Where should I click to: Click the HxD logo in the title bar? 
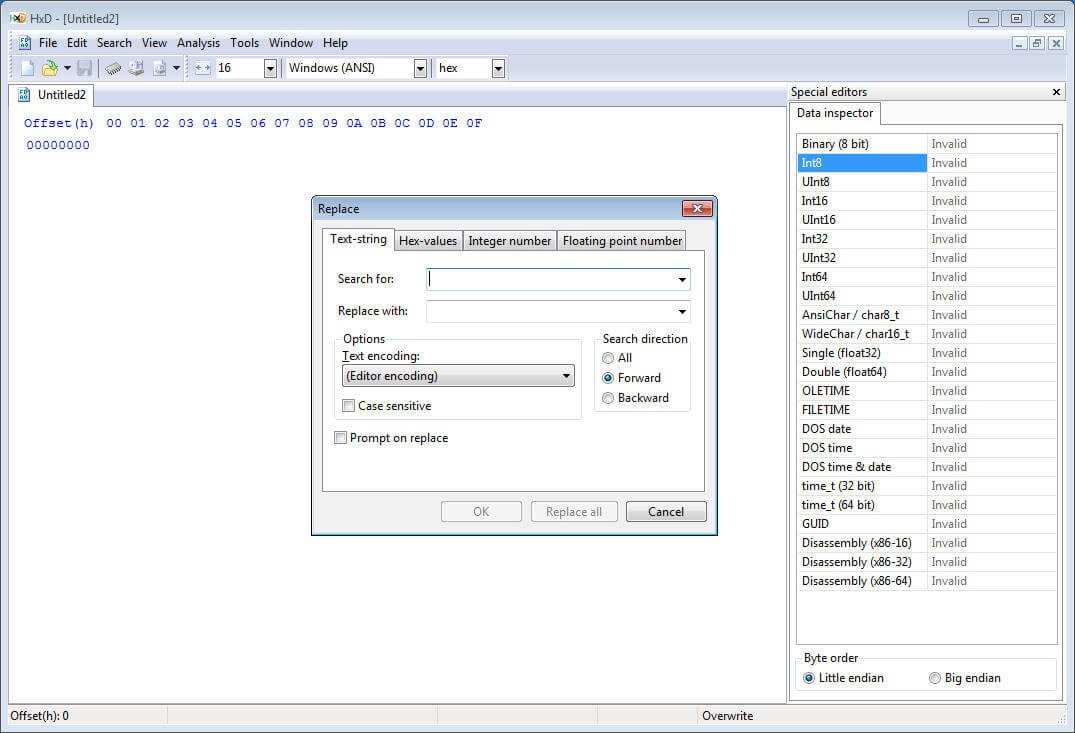[x=16, y=17]
